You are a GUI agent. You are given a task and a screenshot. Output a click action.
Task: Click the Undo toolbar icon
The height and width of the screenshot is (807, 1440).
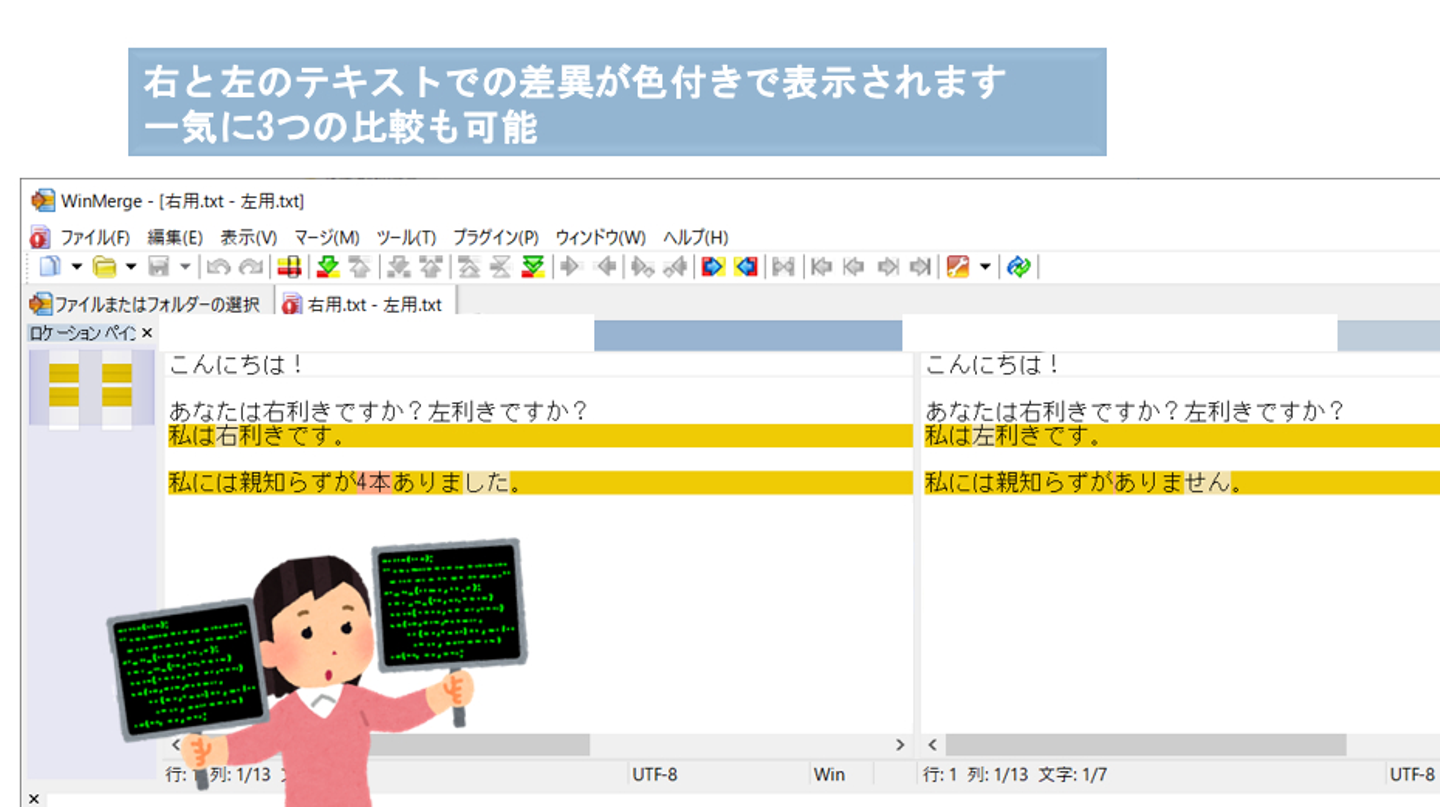coord(218,267)
